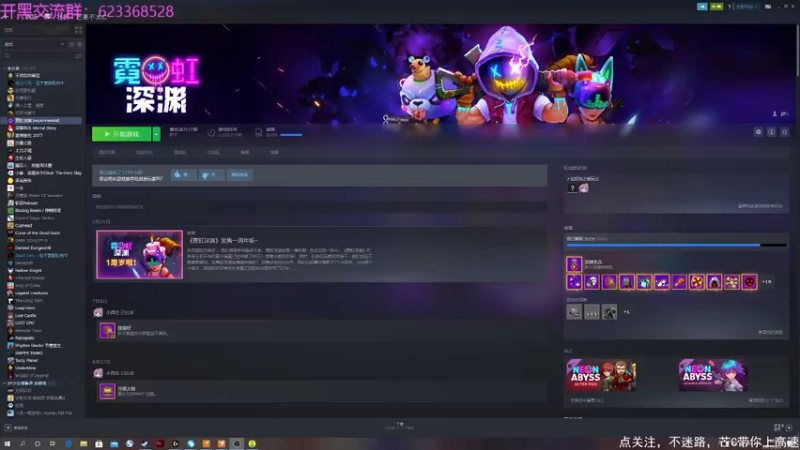
Task: Select Lost Castle in the game list
Action: pyautogui.click(x=25, y=315)
